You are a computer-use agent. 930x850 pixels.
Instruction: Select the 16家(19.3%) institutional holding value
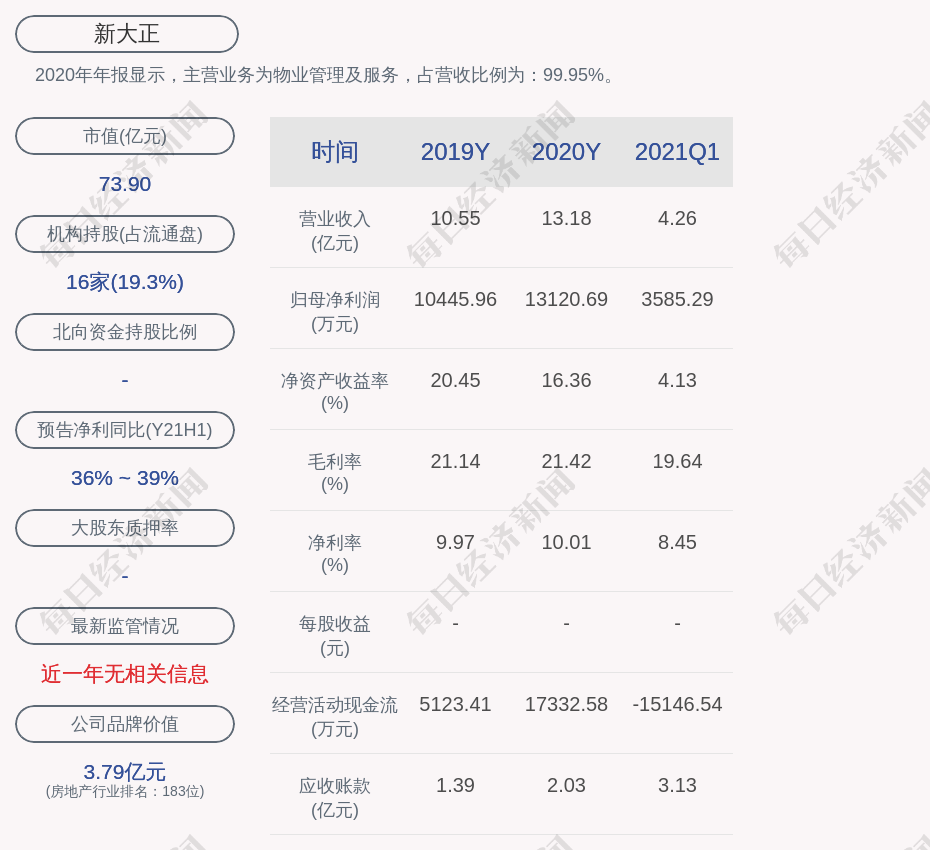(x=125, y=282)
